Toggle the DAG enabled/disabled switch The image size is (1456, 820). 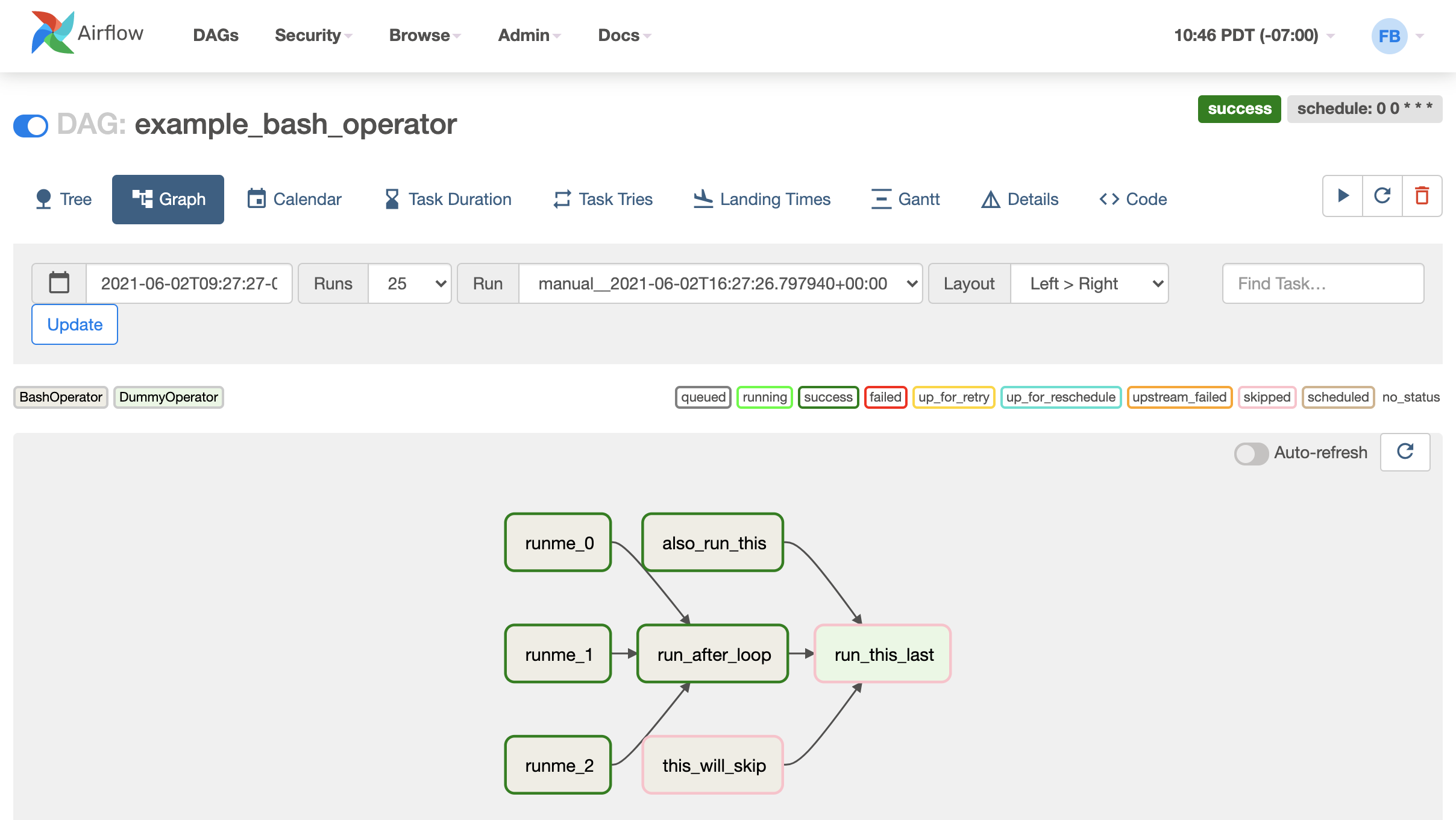pyautogui.click(x=30, y=124)
